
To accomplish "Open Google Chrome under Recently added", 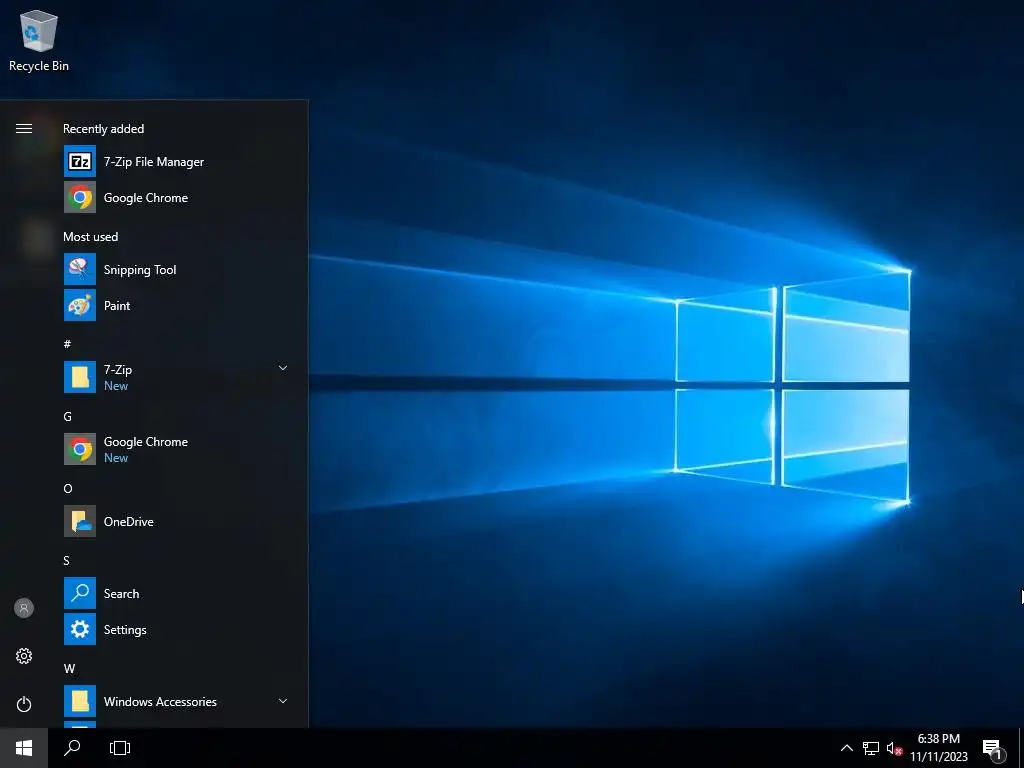I will 184,197.
